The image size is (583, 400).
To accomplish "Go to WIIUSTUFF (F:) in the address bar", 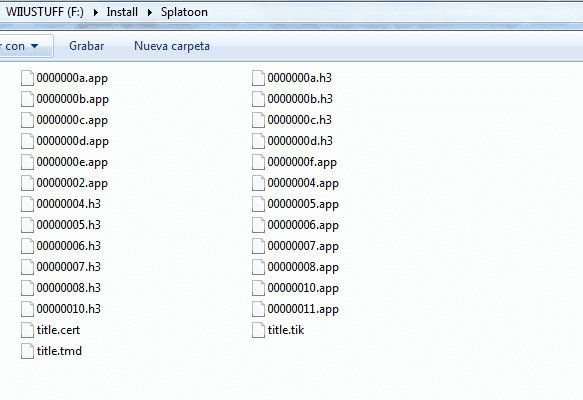I will click(x=45, y=12).
